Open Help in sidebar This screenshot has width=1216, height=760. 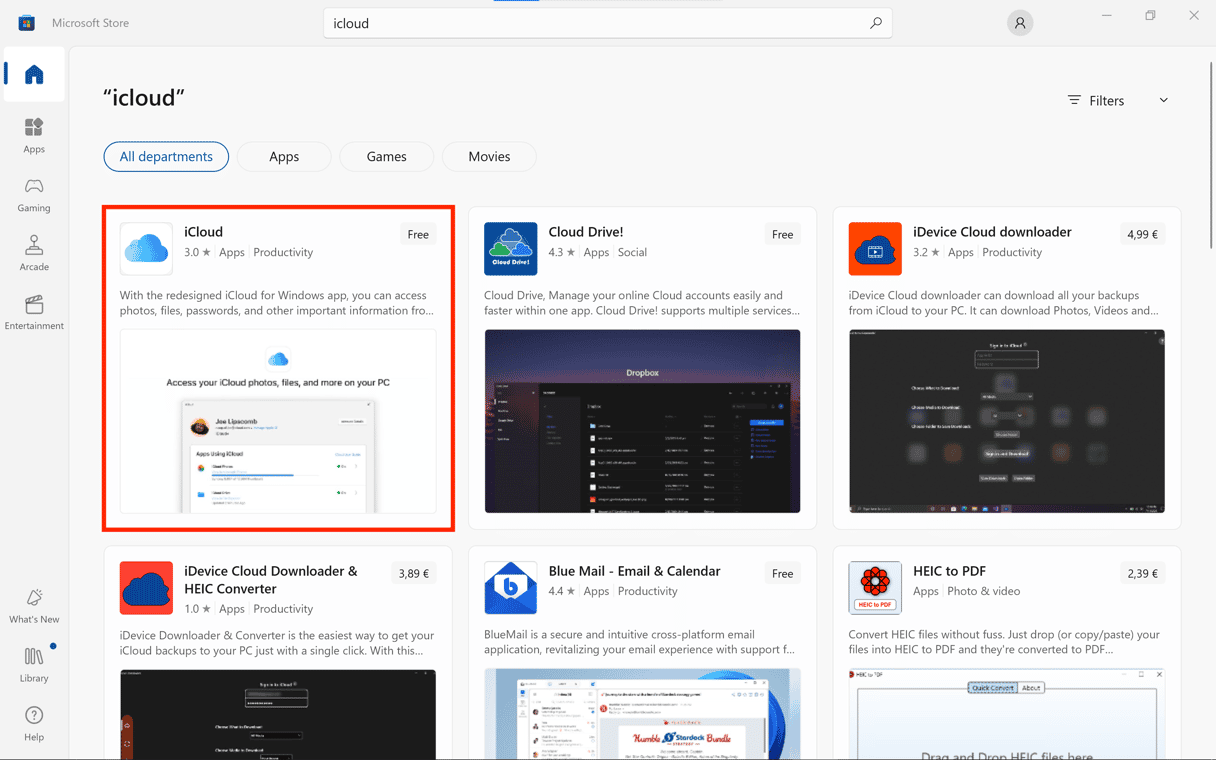pos(34,724)
